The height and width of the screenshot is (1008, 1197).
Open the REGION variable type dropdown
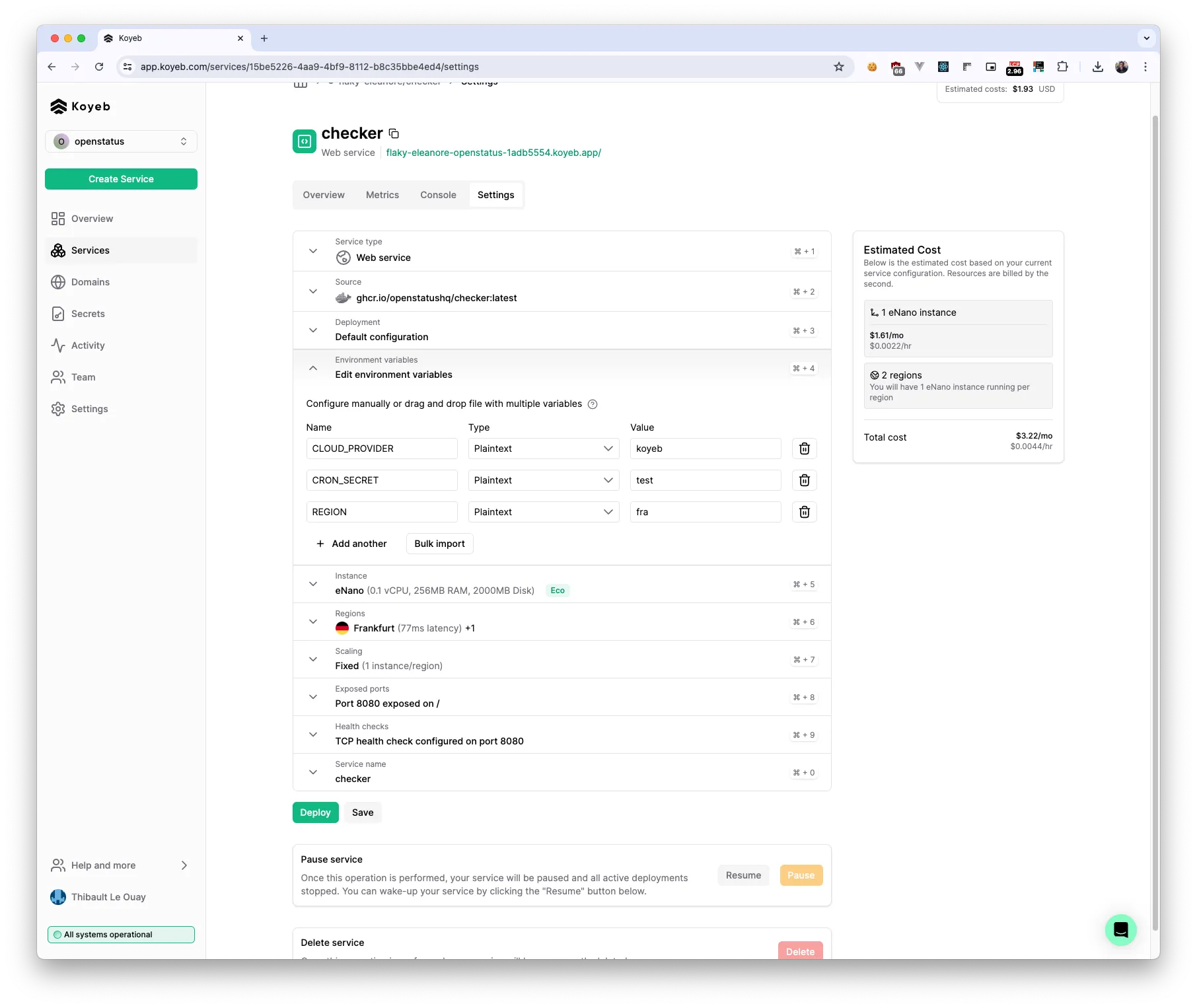(543, 512)
